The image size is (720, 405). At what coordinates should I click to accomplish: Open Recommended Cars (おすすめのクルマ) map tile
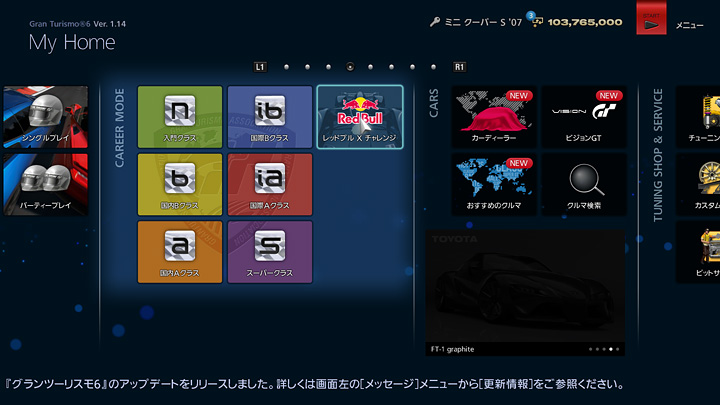(x=495, y=184)
